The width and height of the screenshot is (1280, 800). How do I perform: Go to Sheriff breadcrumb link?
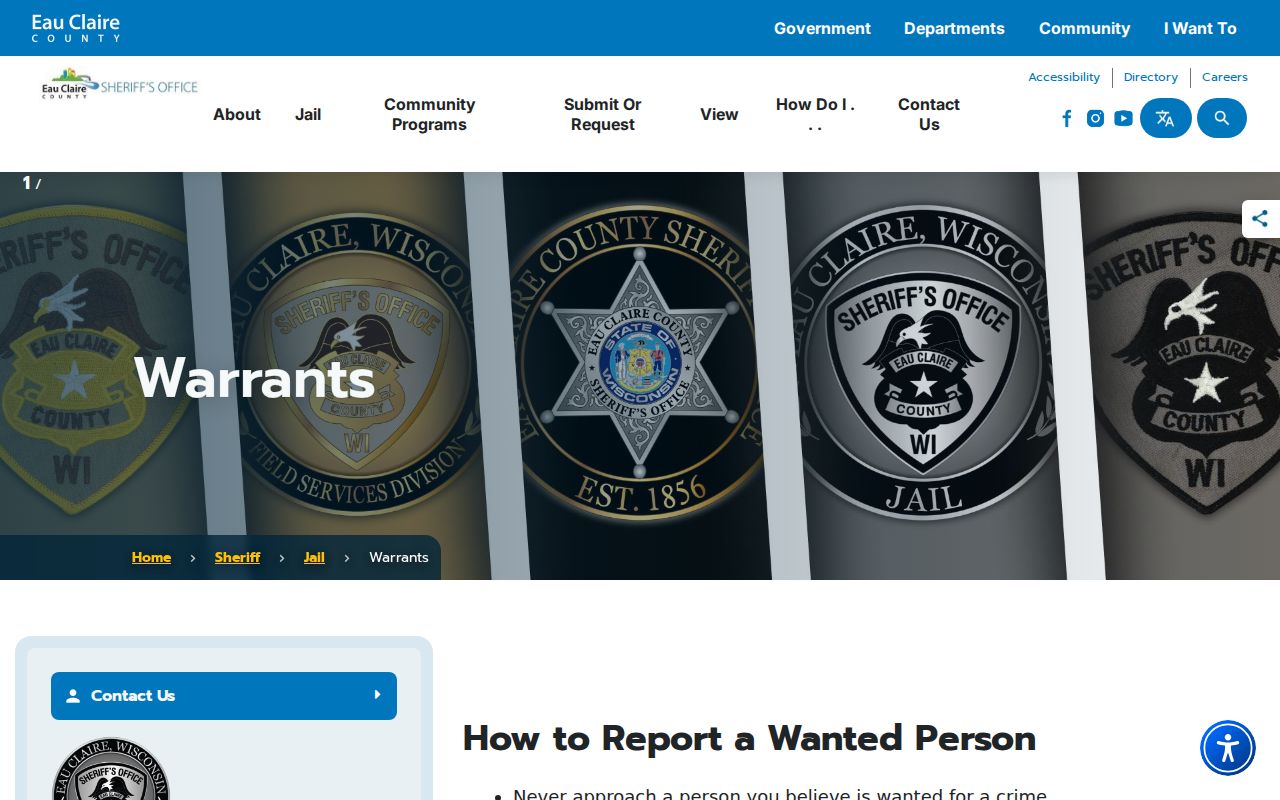[x=237, y=557]
